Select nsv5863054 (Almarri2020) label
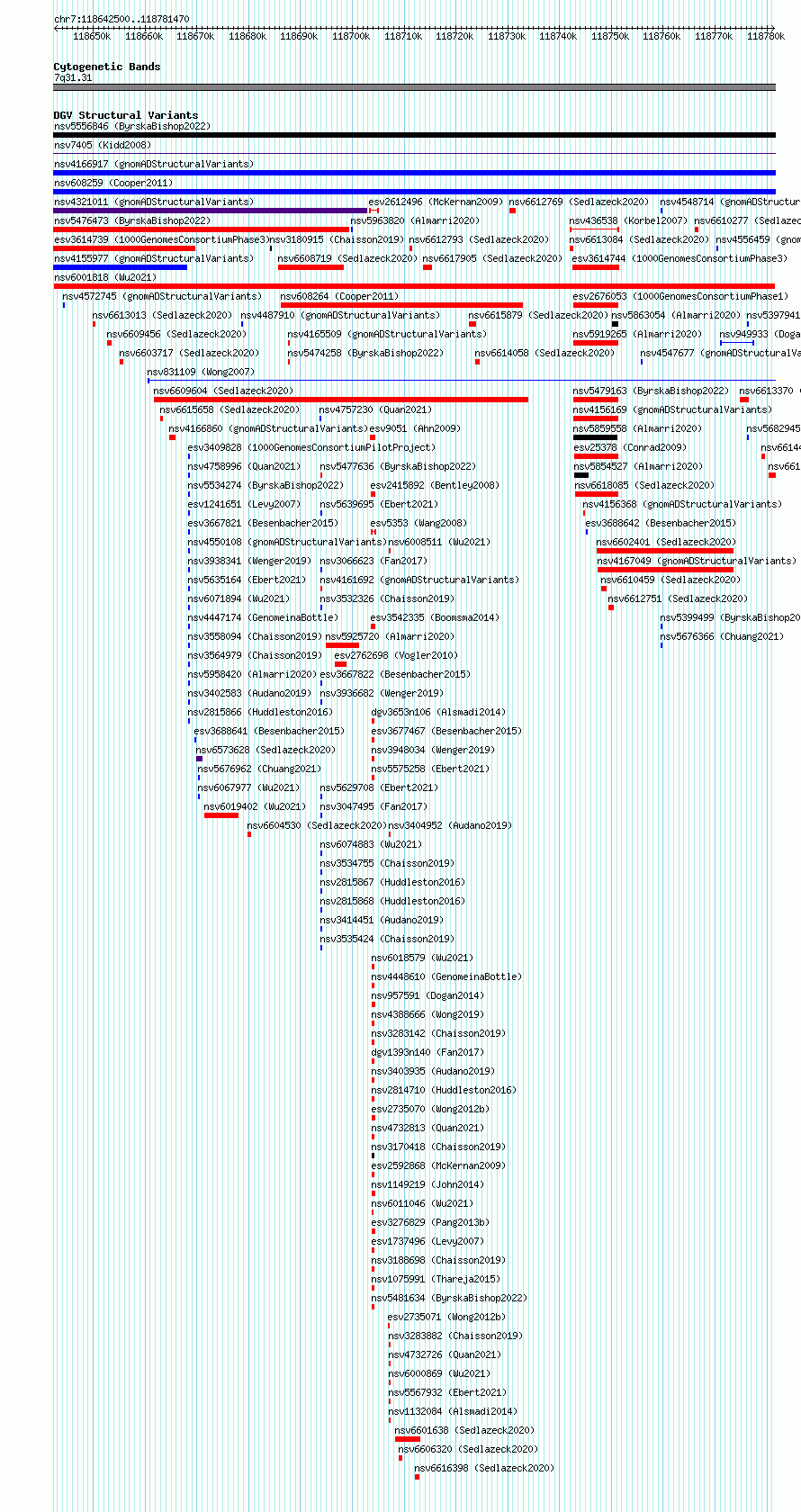The image size is (801, 1512). pos(677,315)
